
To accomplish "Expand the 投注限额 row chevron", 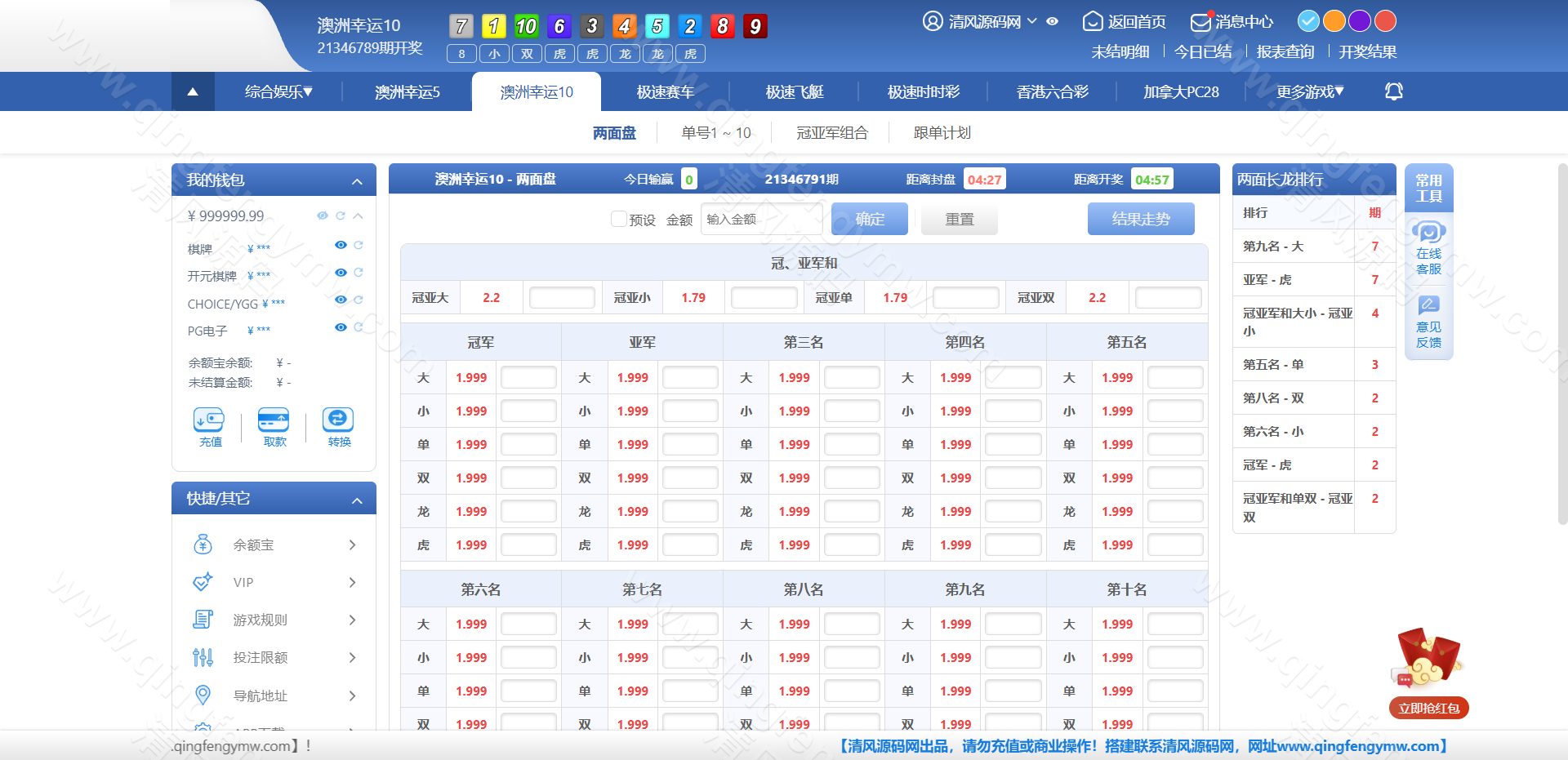I will (352, 657).
